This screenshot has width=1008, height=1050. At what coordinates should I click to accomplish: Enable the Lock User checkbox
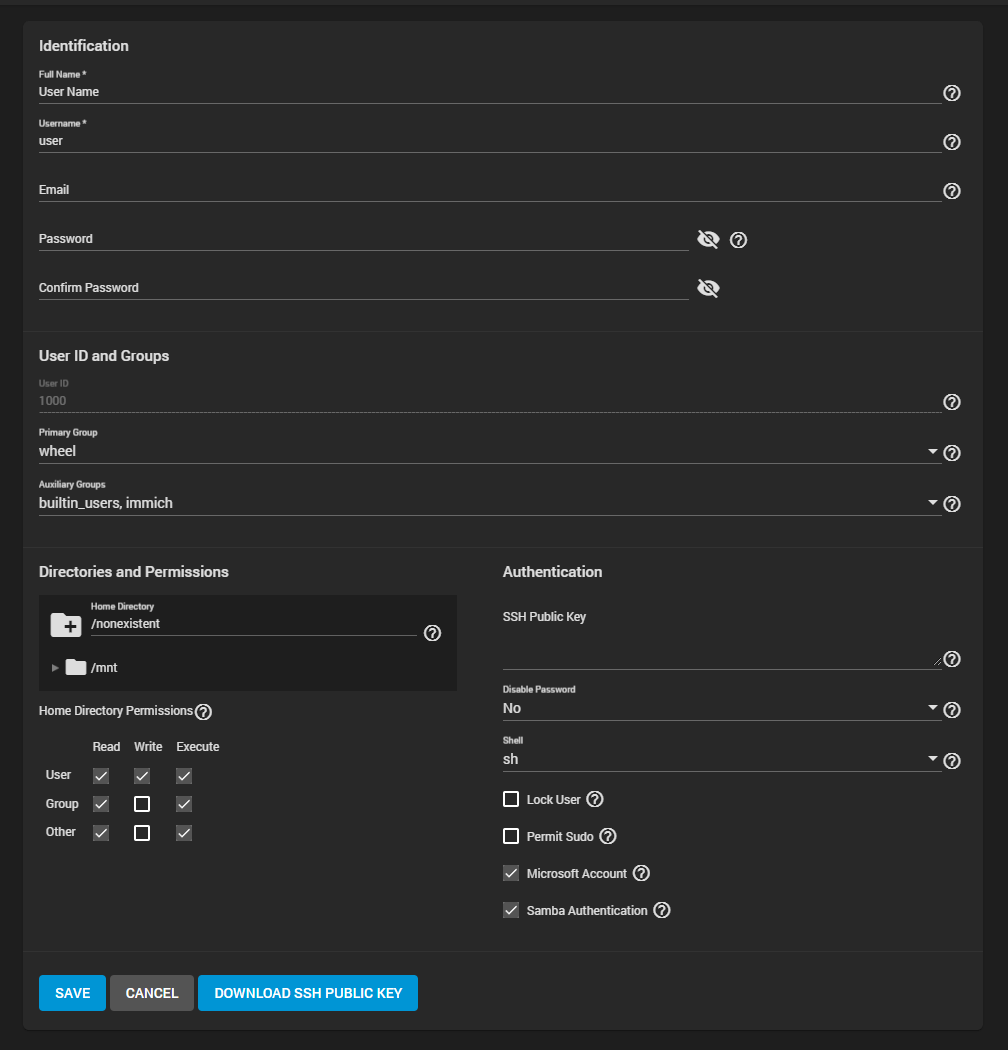[511, 799]
